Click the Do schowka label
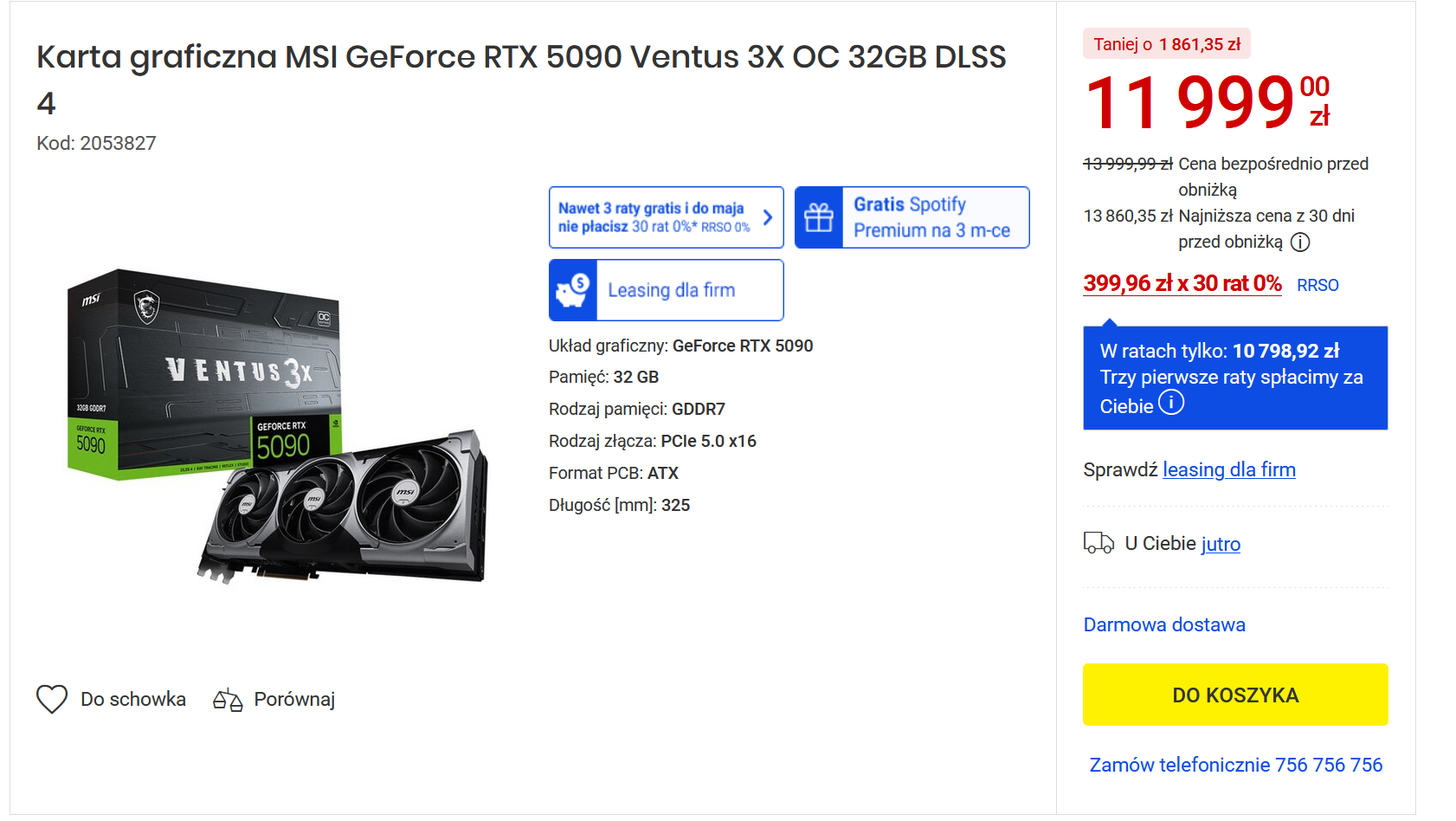The width and height of the screenshot is (1456, 821). click(x=133, y=699)
